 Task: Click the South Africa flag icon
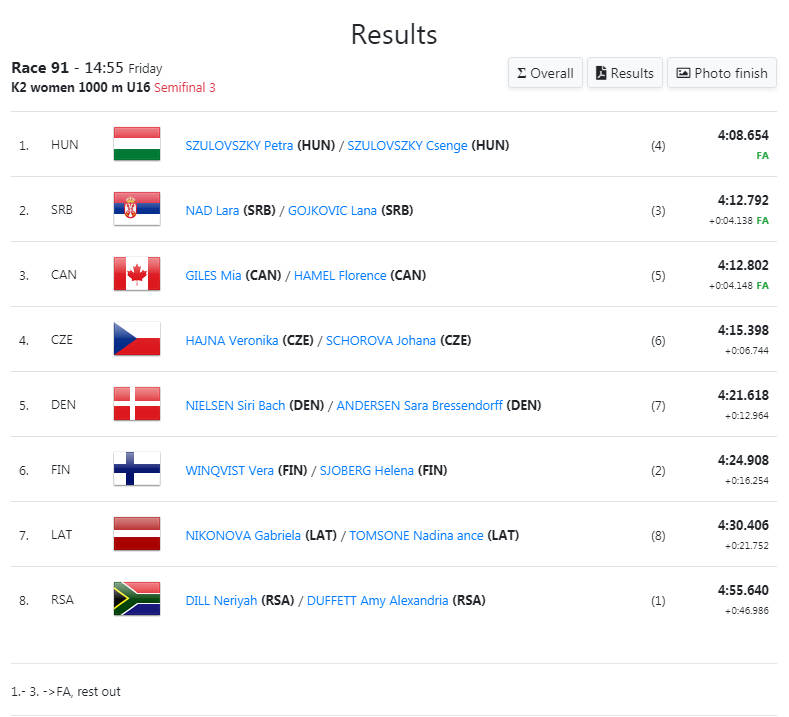pos(137,598)
